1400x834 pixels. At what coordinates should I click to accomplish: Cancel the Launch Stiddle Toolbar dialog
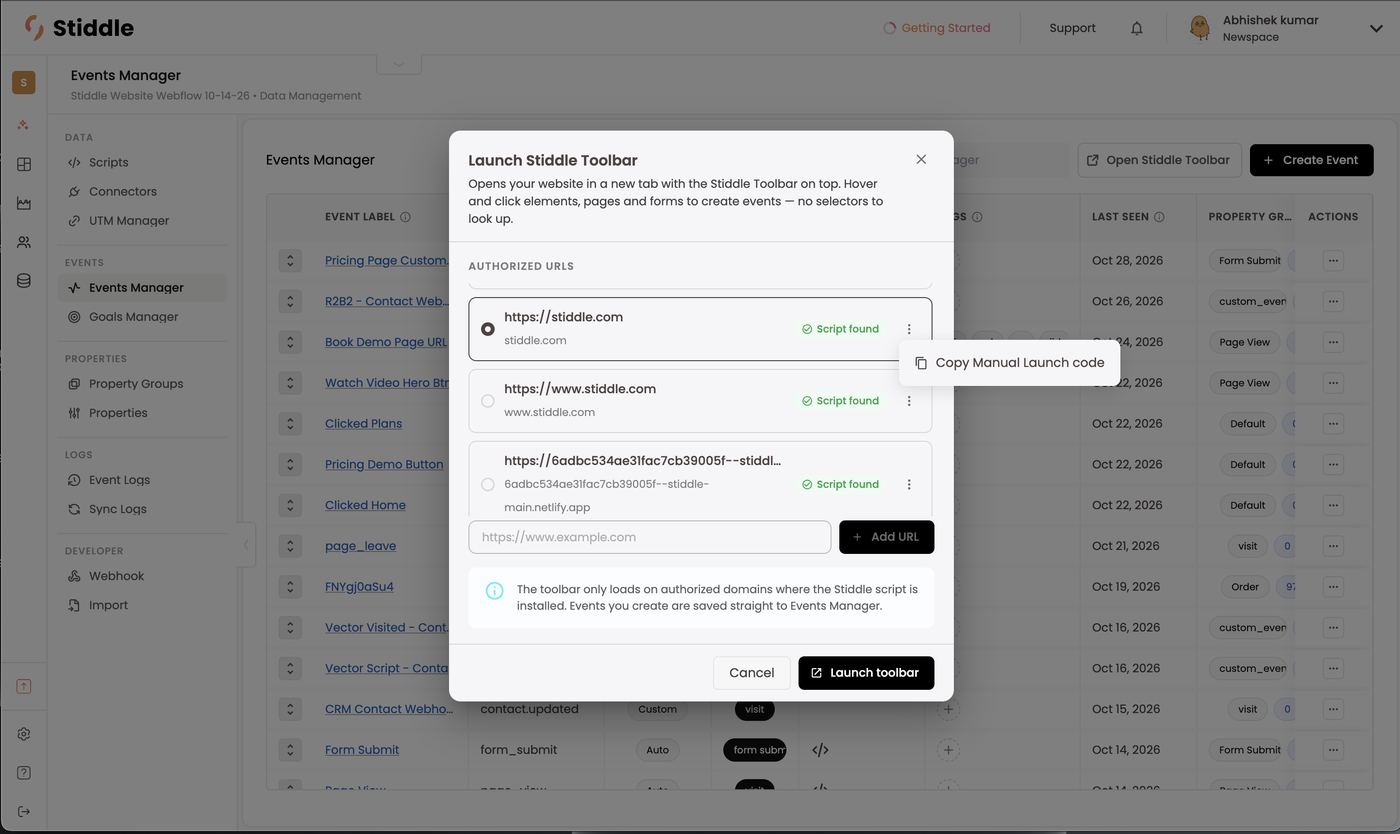751,673
